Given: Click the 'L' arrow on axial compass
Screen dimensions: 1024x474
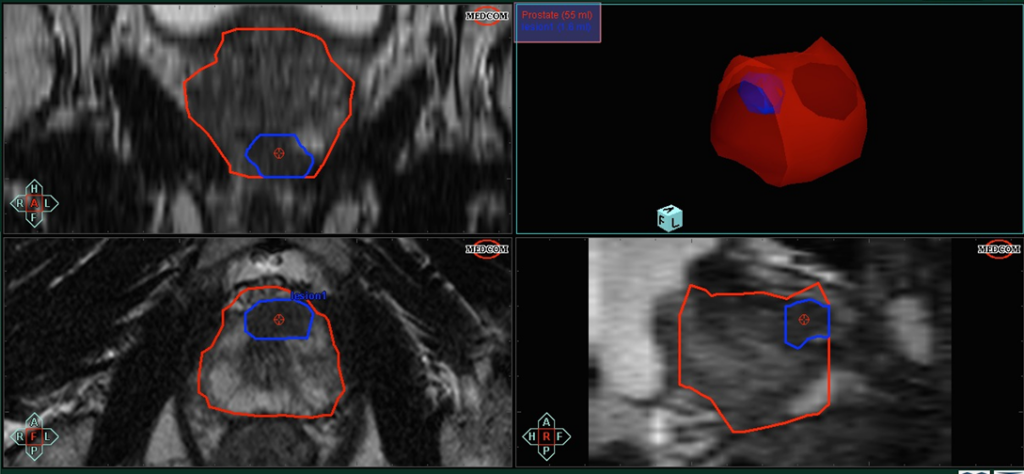Looking at the screenshot, I should tap(51, 437).
